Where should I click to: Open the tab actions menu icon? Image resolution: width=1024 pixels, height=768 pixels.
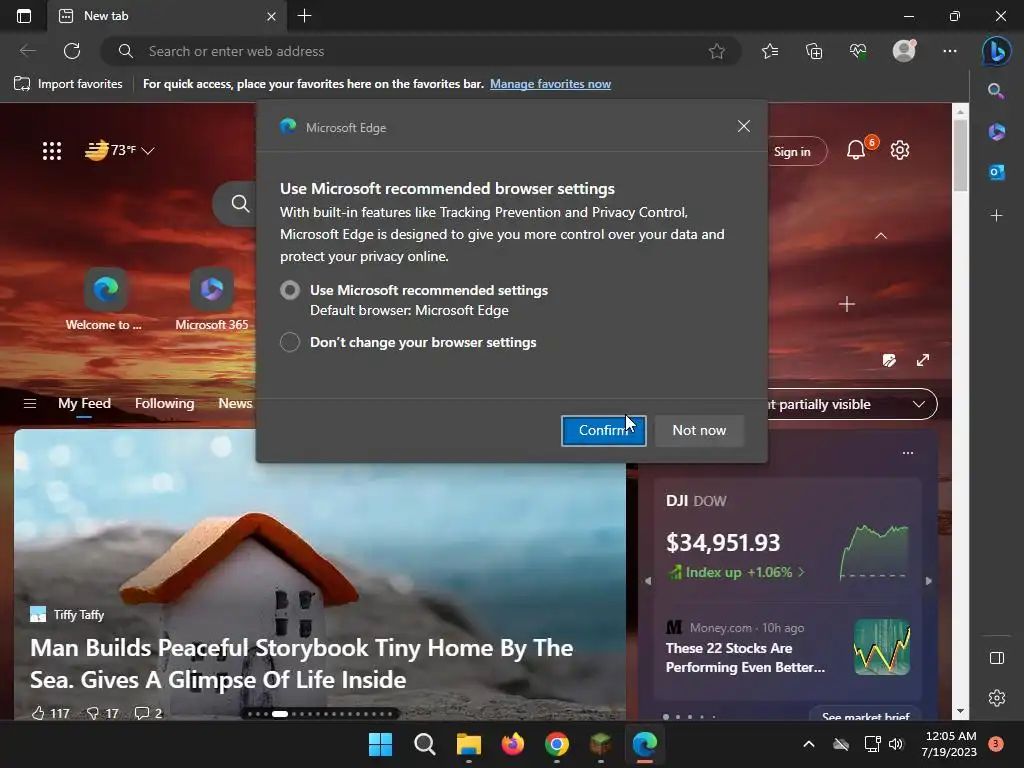(x=24, y=16)
